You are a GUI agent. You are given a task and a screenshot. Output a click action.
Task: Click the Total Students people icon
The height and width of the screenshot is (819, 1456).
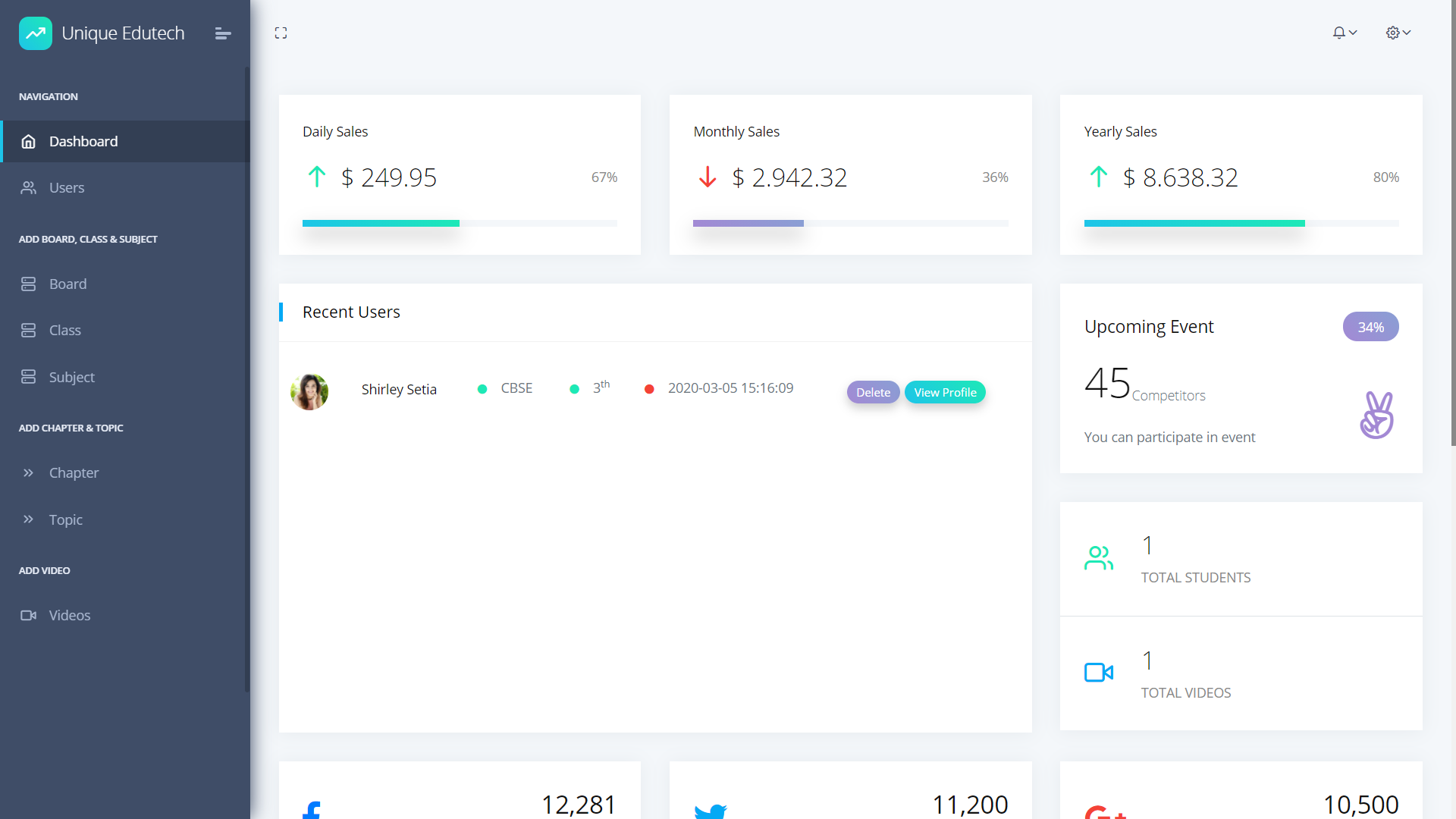pyautogui.click(x=1098, y=558)
